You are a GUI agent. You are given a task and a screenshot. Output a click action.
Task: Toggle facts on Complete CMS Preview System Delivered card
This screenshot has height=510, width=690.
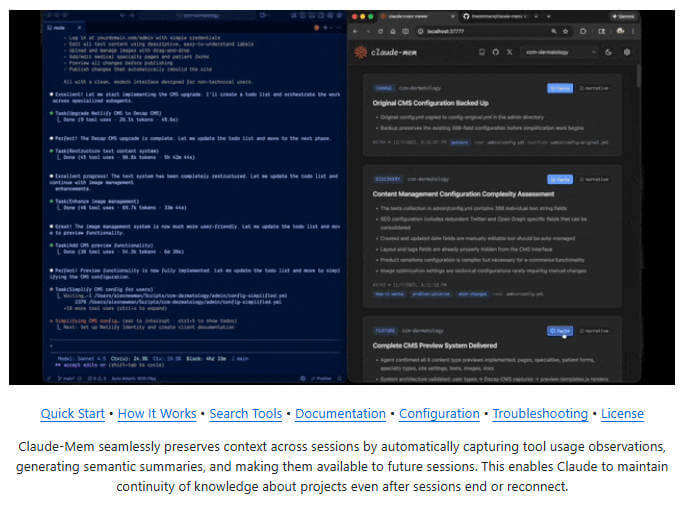(x=560, y=331)
